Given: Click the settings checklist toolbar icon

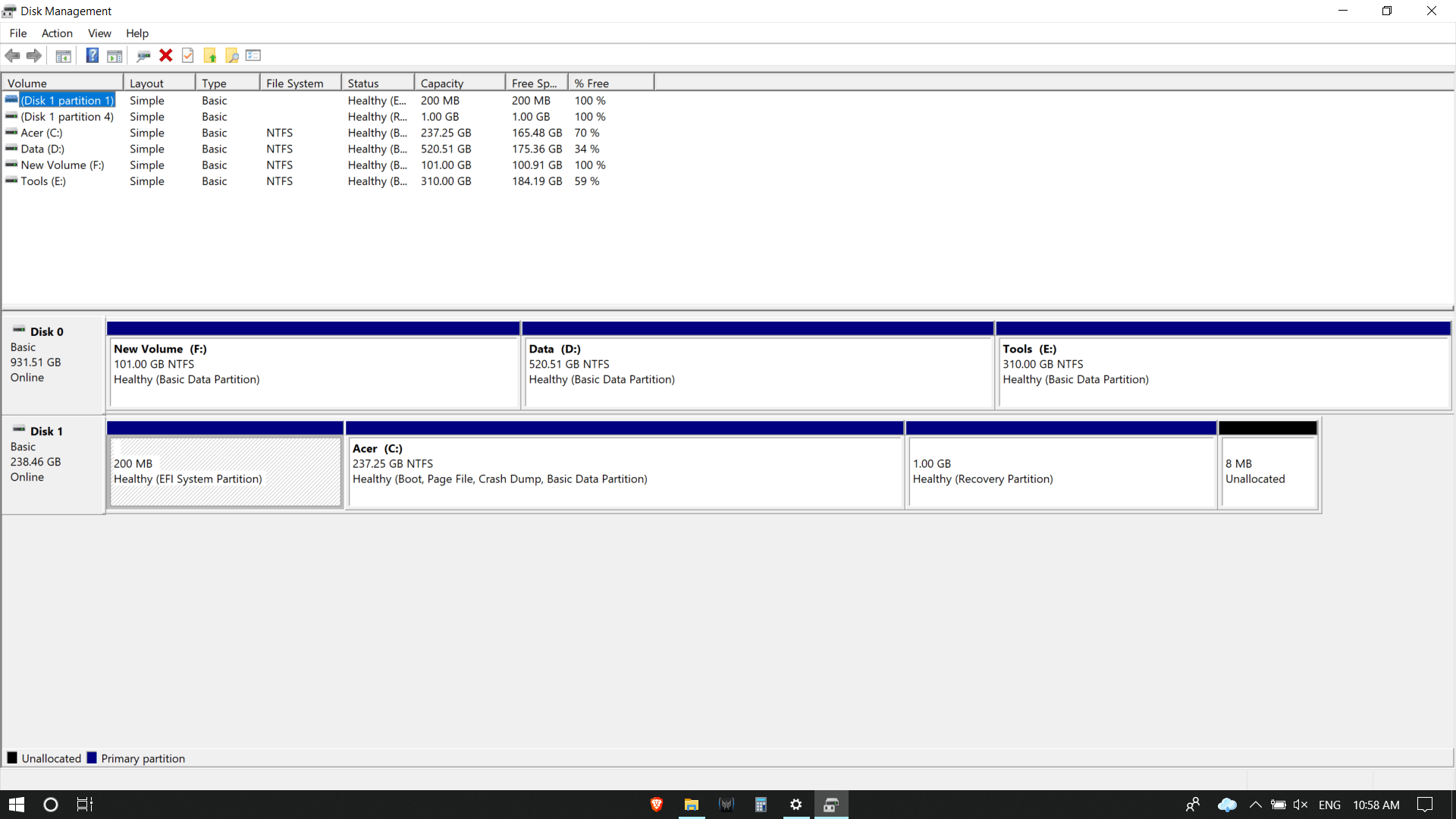Looking at the screenshot, I should [253, 55].
